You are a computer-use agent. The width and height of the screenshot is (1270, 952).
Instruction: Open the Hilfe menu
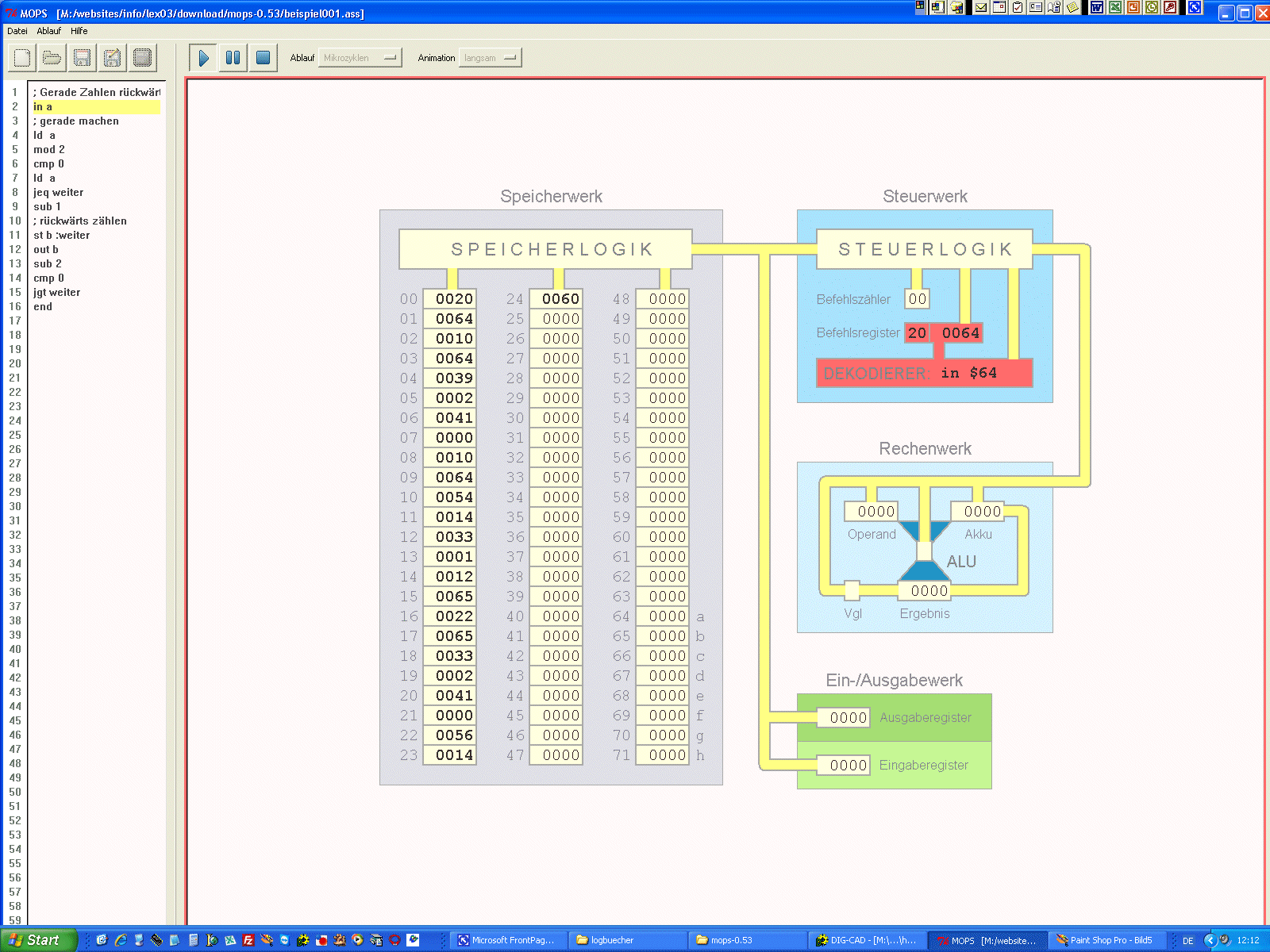pos(79,31)
